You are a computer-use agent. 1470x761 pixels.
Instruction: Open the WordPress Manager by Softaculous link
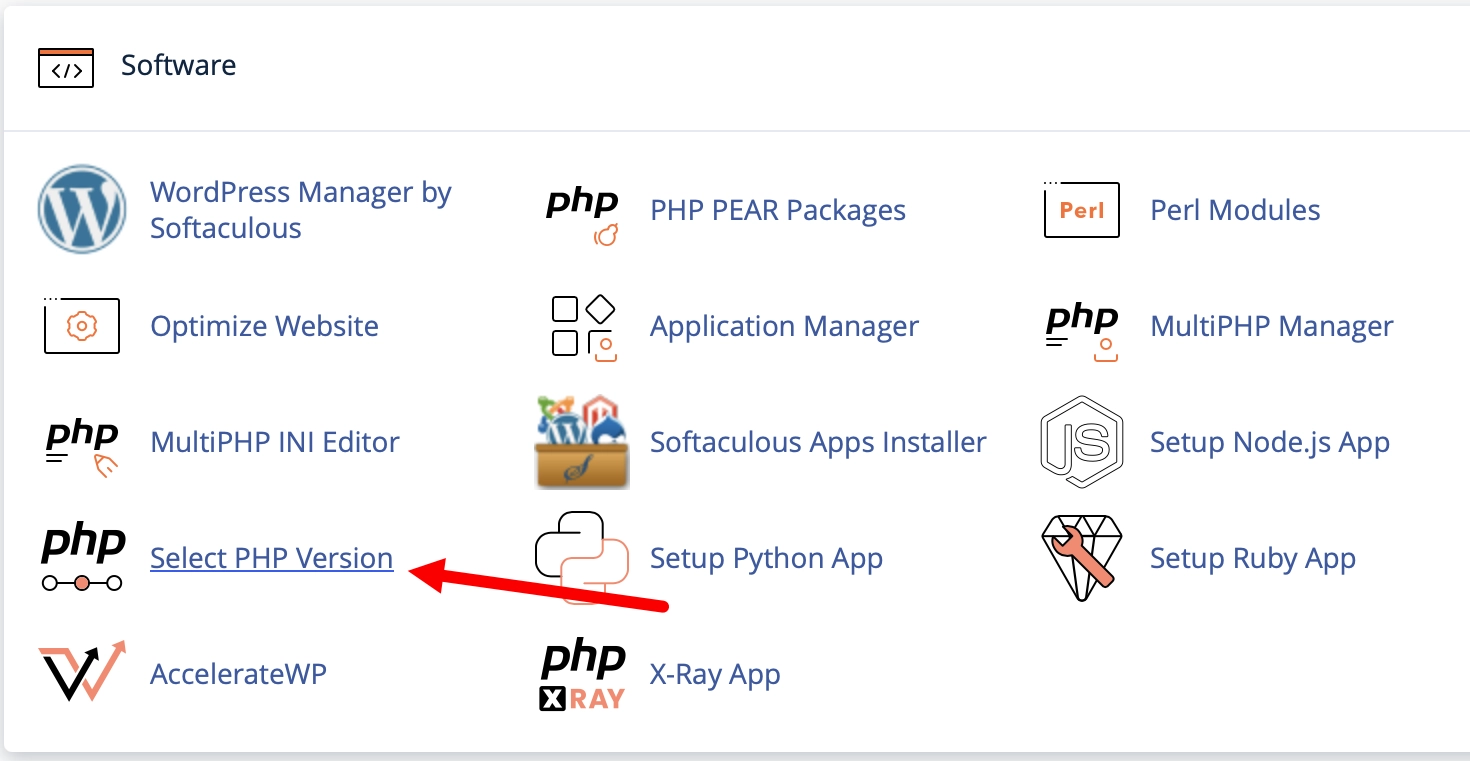click(301, 210)
